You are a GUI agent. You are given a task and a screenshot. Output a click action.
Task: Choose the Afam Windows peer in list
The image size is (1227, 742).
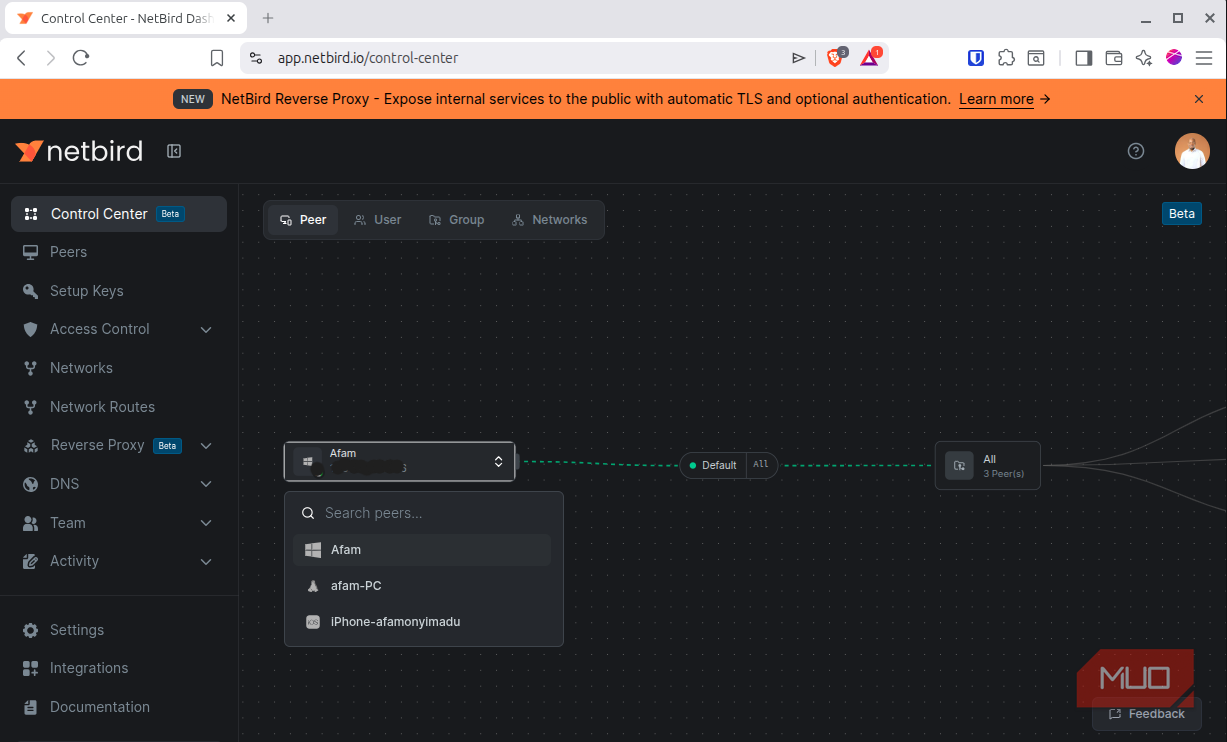click(x=422, y=550)
